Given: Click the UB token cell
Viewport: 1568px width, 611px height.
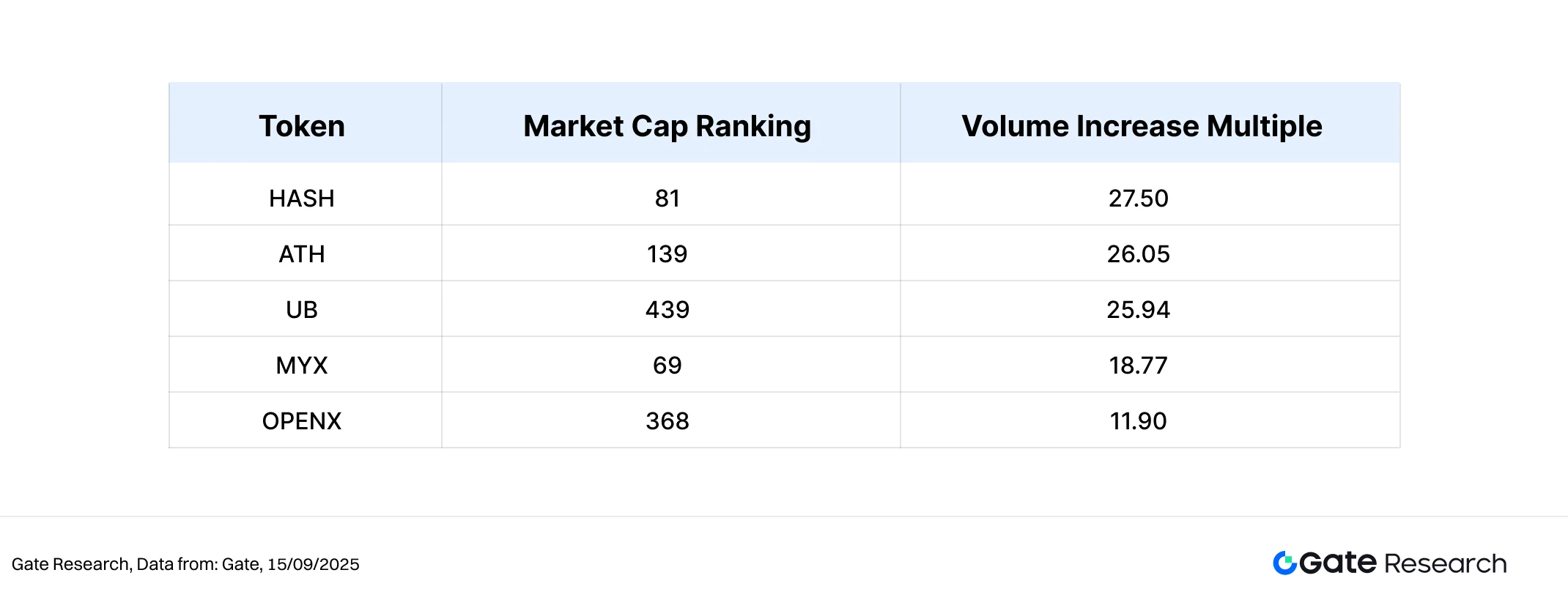Looking at the screenshot, I should pyautogui.click(x=302, y=310).
